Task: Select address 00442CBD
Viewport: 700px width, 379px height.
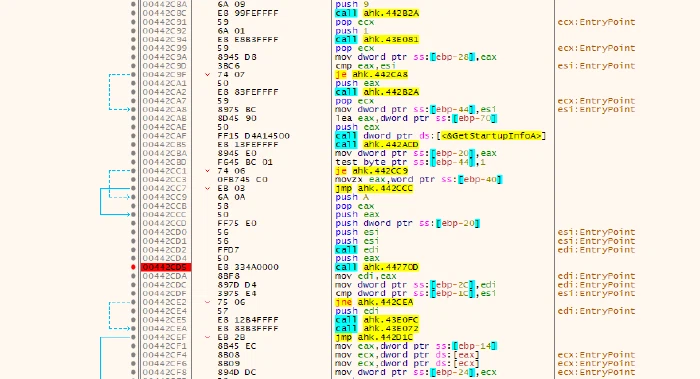Action: click(164, 162)
